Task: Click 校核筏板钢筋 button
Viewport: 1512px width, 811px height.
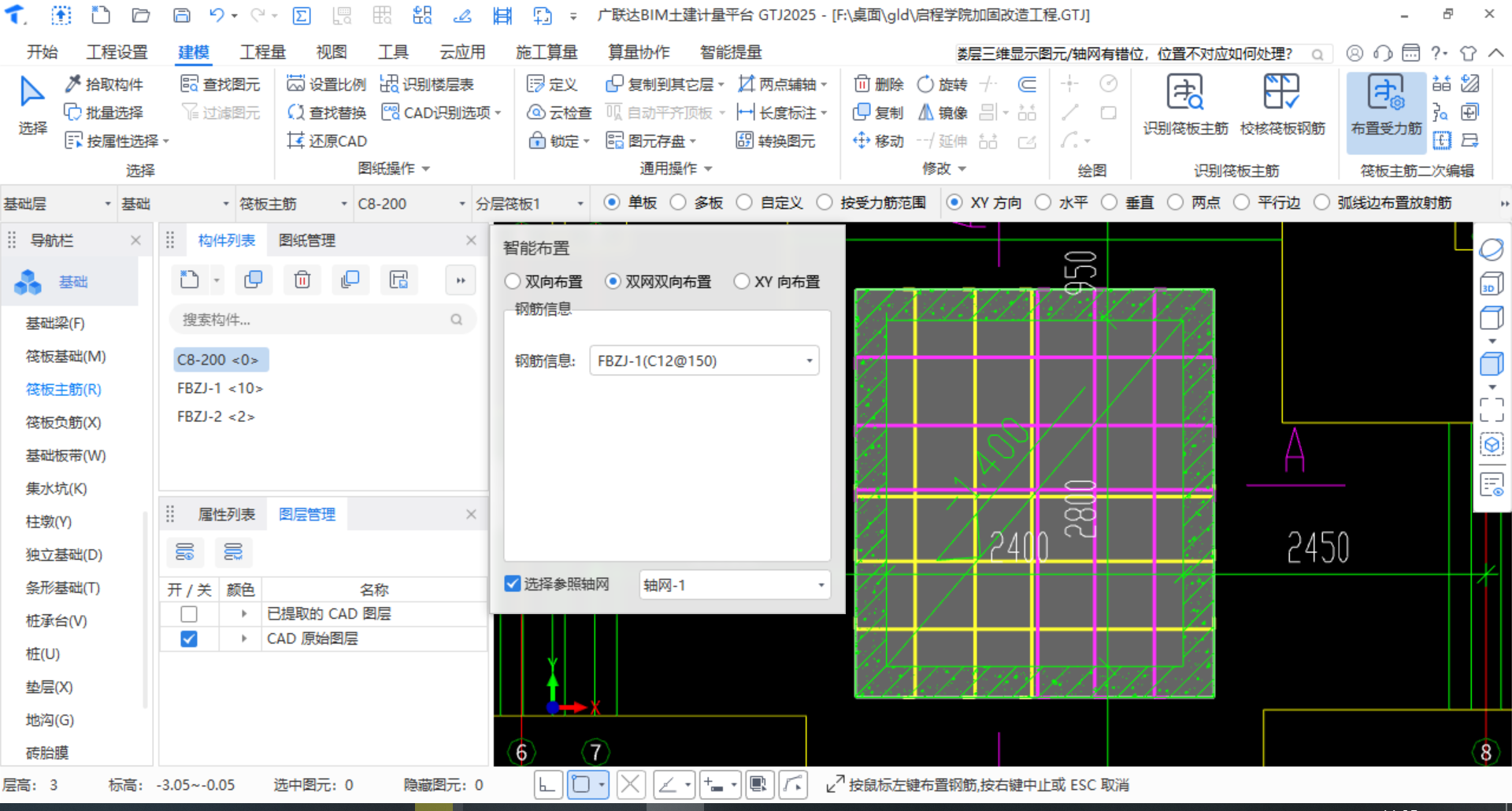Action: pos(1282,105)
